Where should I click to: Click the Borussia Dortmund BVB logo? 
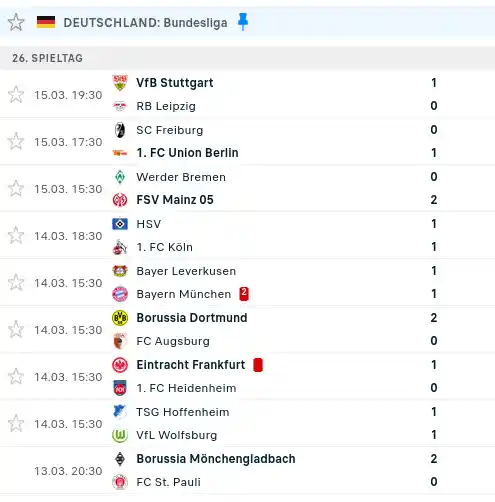click(x=120, y=318)
